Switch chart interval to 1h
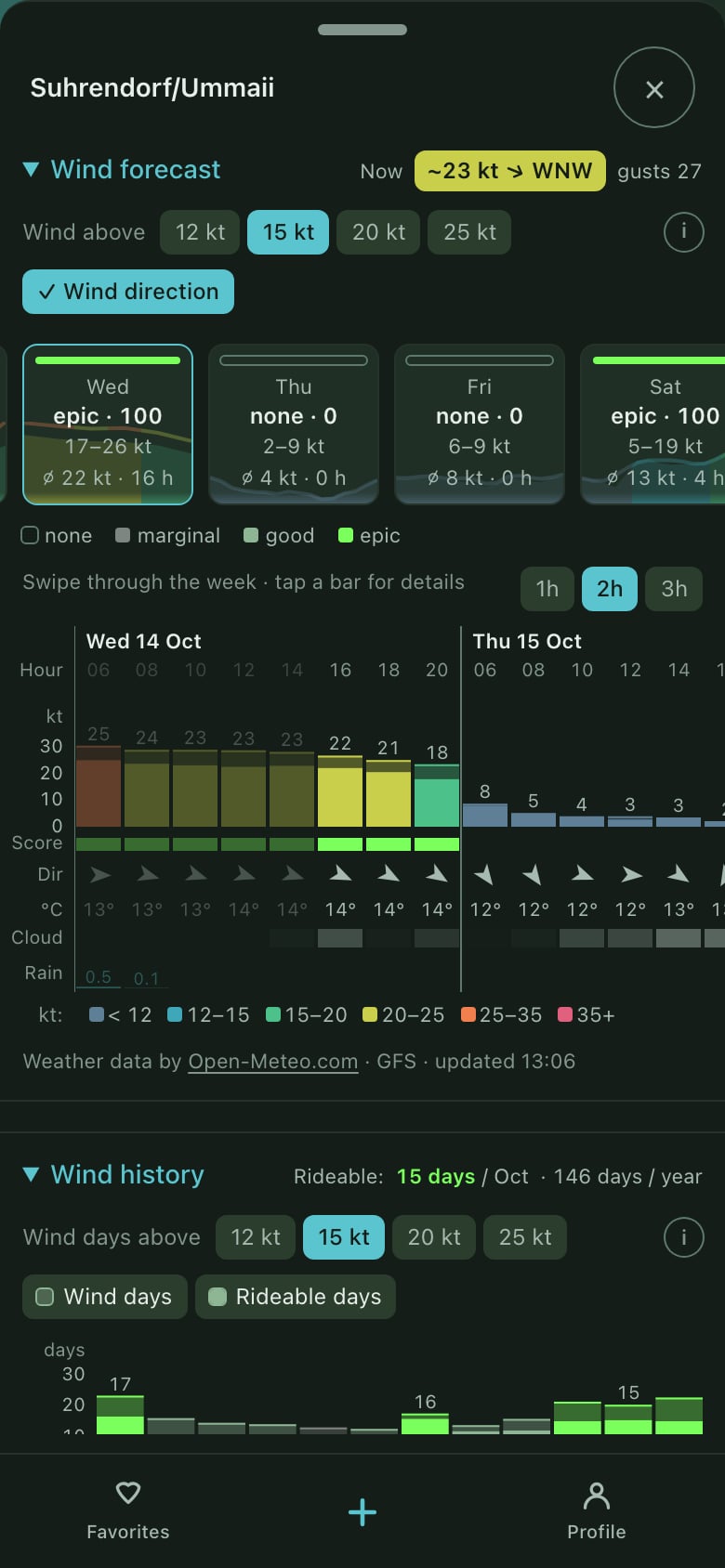The image size is (725, 1568). 547,589
